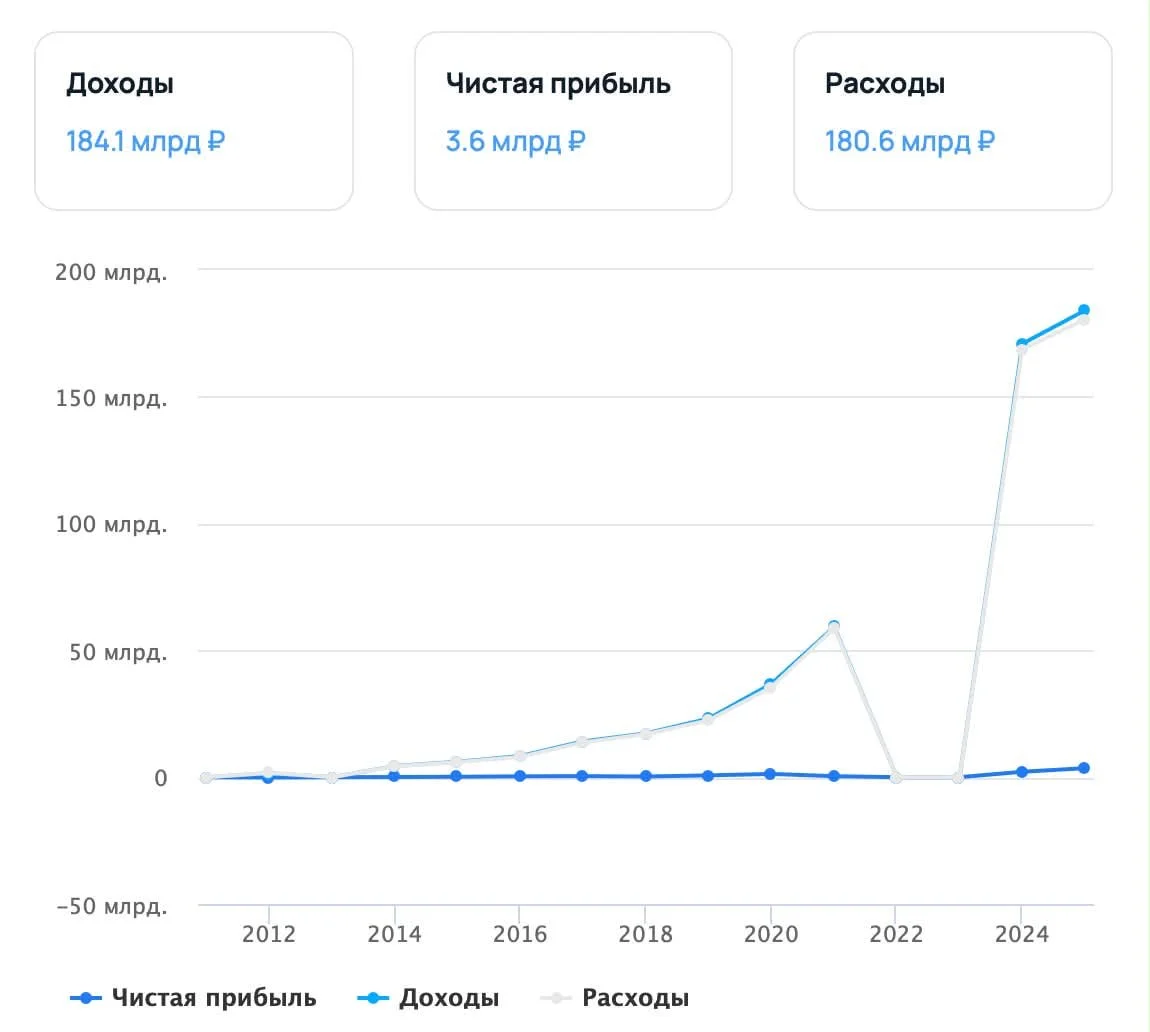Click the 200 млрд. y-axis label
The width and height of the screenshot is (1150, 1032).
tap(111, 272)
